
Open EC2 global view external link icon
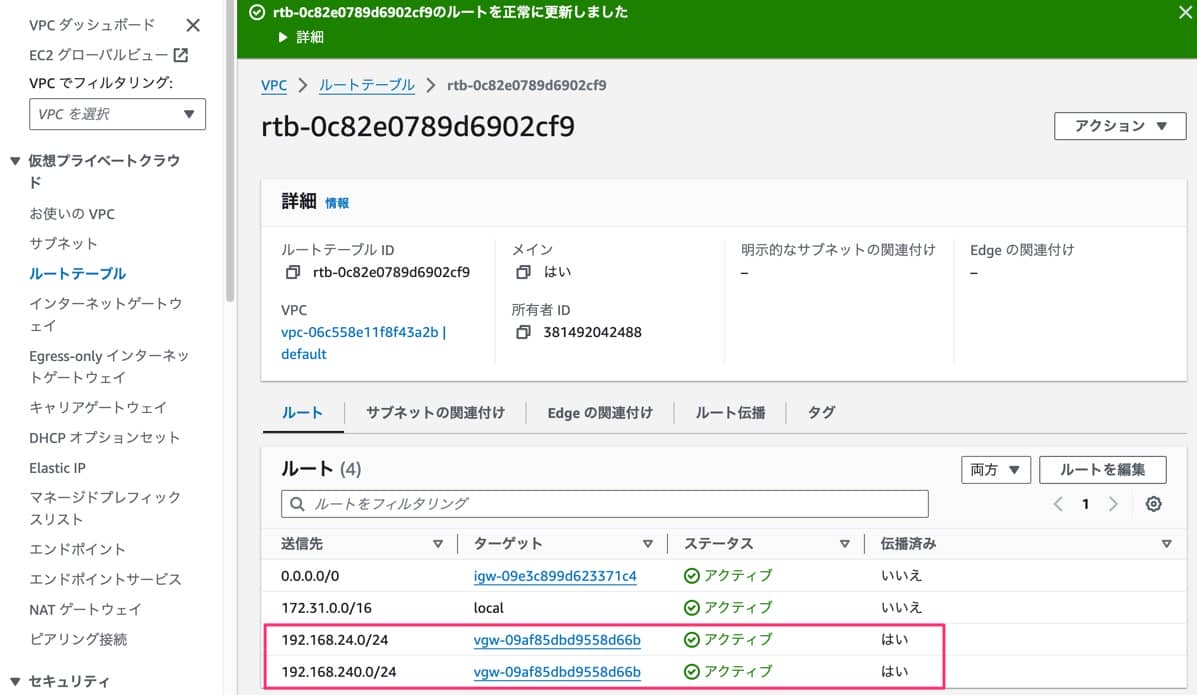pos(181,55)
